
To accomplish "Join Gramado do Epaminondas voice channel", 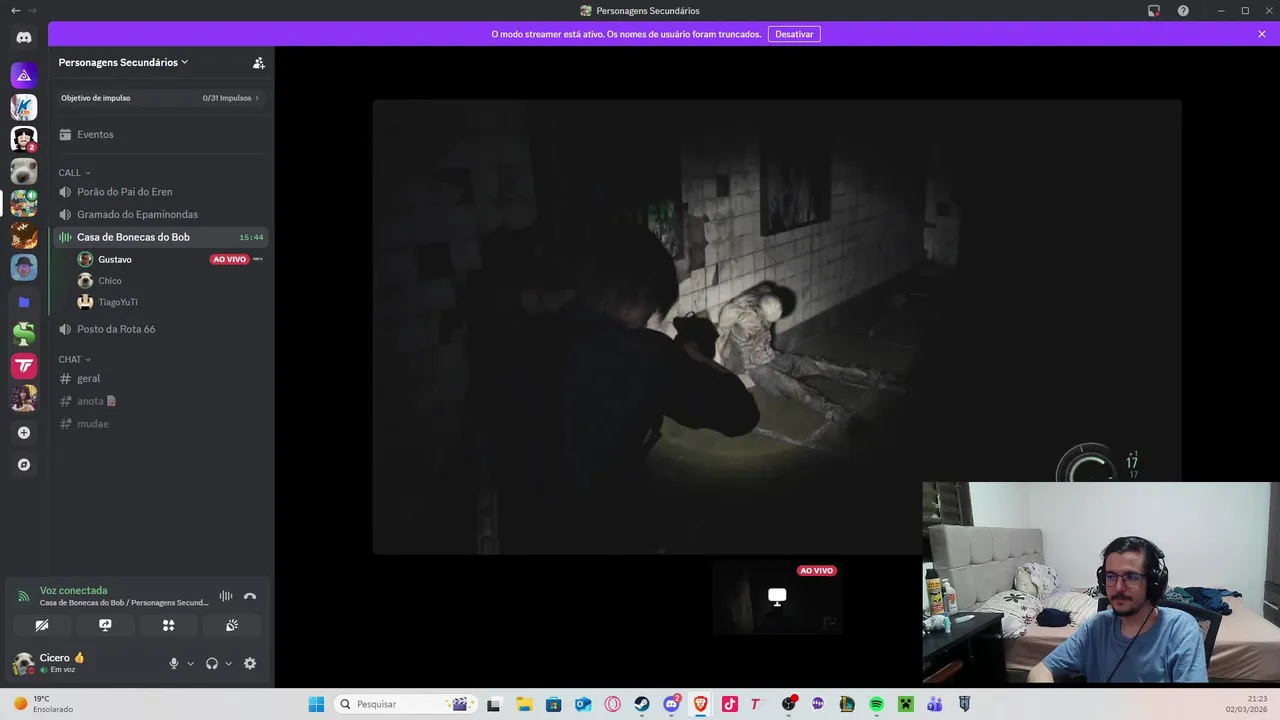I will pyautogui.click(x=160, y=214).
